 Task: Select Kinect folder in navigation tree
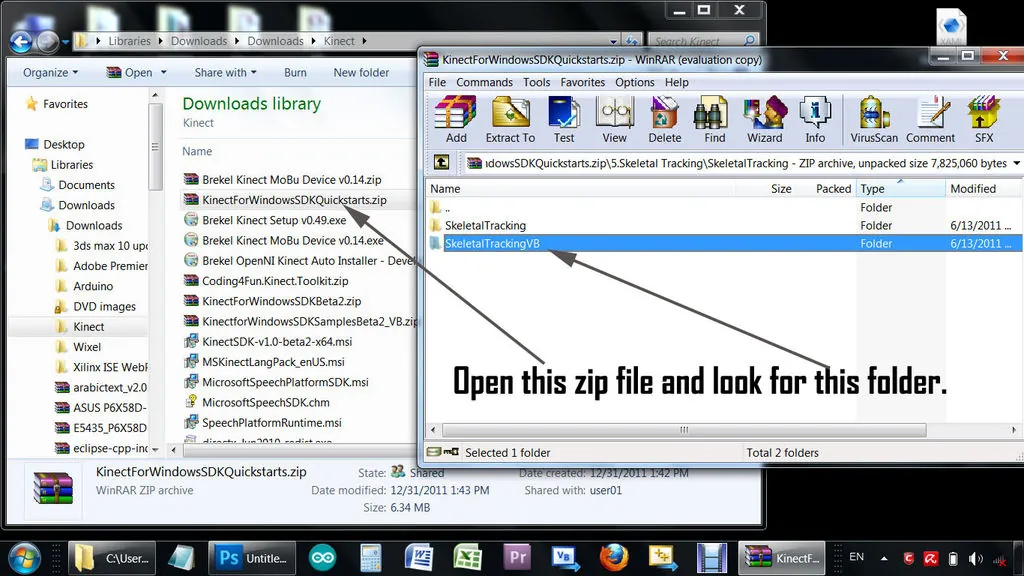88,327
